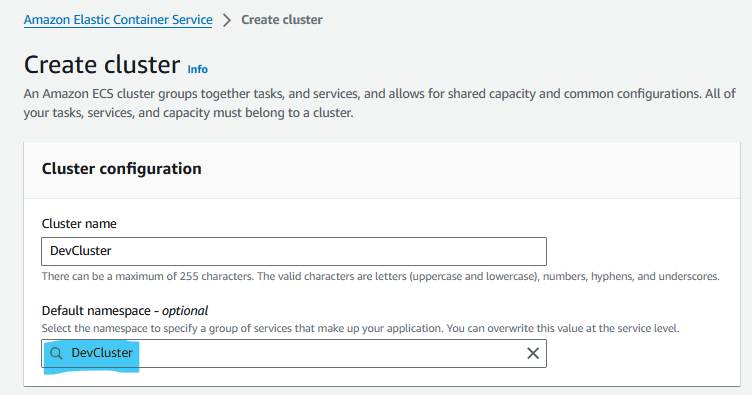Click the search magnifier icon in namespace field
This screenshot has width=752, height=395.
56,353
